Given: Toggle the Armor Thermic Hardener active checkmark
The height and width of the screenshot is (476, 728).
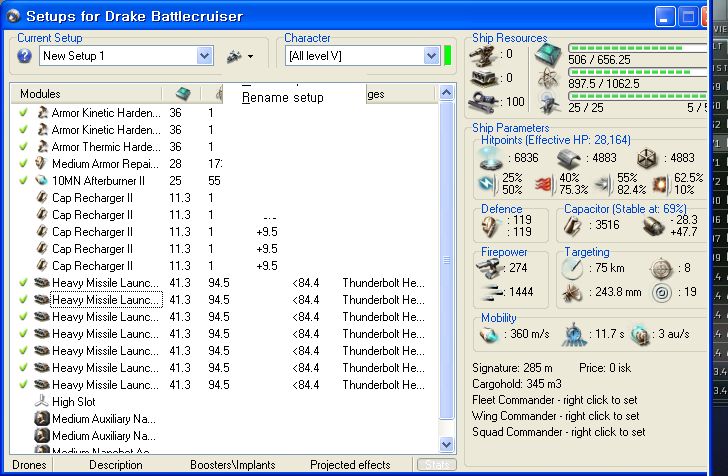Looking at the screenshot, I should click(x=23, y=147).
